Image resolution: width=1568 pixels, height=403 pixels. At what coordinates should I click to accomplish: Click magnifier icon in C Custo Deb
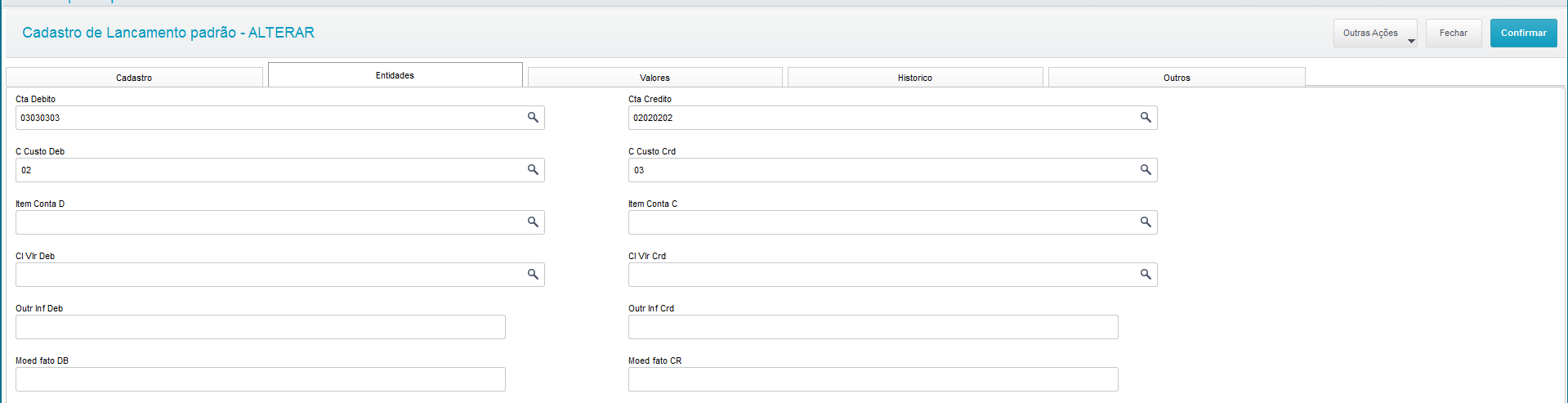533,170
